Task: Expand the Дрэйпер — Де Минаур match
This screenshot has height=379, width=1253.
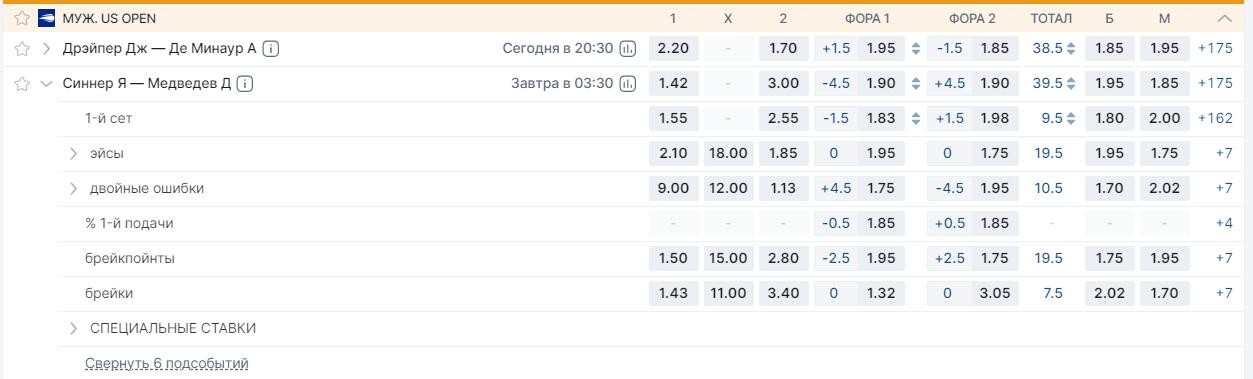Action: click(x=46, y=48)
